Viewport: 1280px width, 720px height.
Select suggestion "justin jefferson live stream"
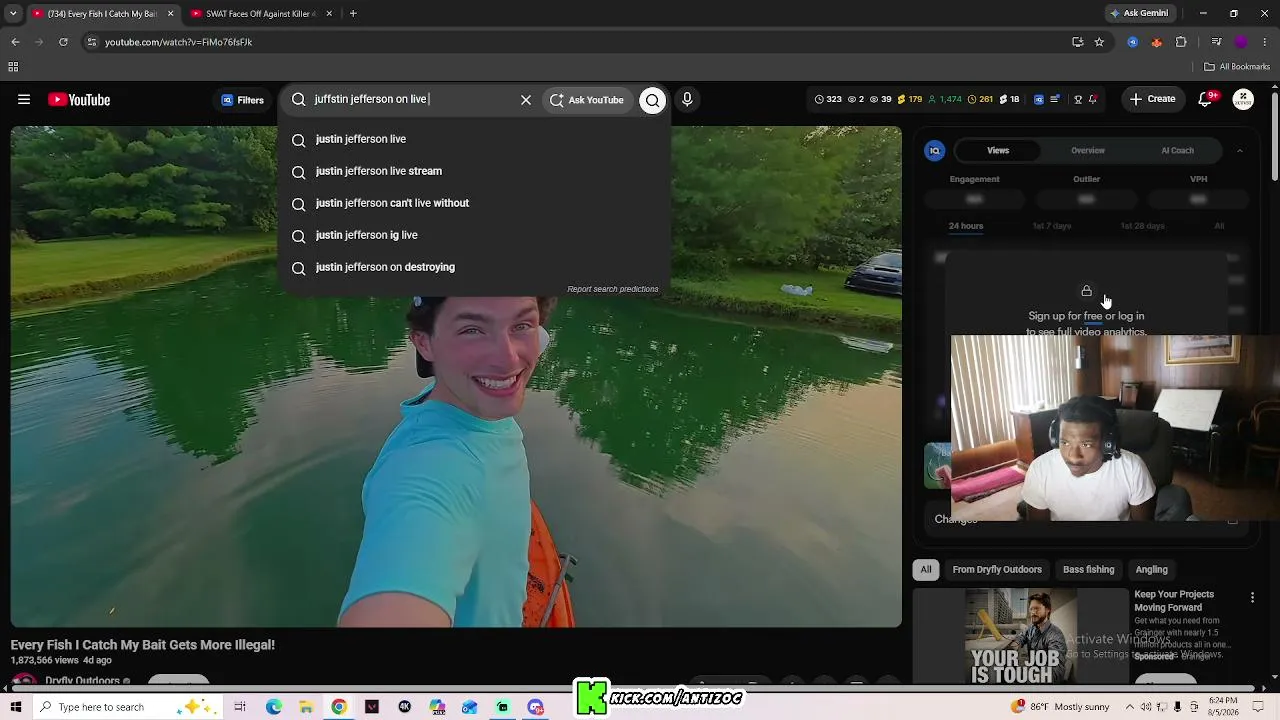(x=473, y=171)
